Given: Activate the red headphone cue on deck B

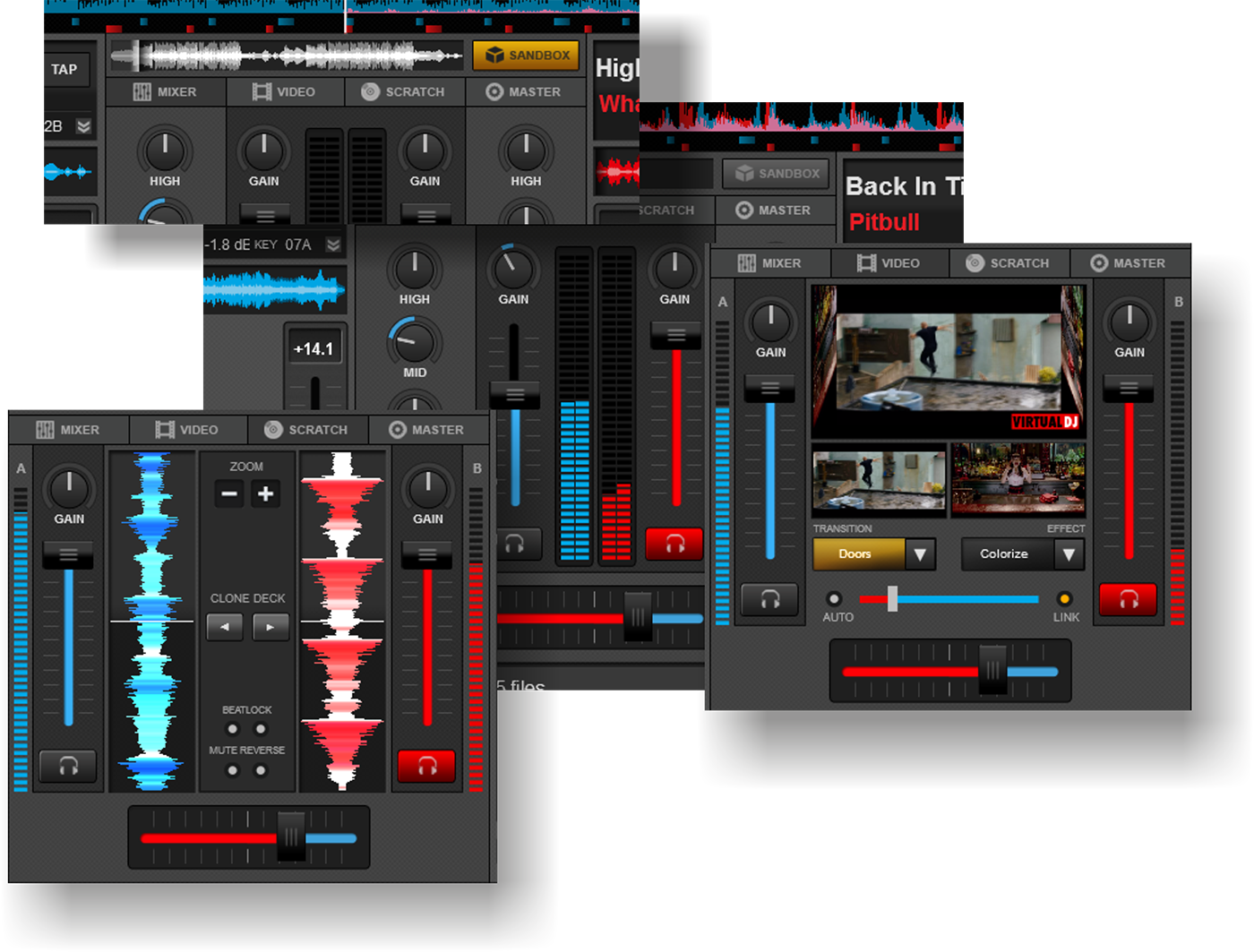Looking at the screenshot, I should point(425,766).
